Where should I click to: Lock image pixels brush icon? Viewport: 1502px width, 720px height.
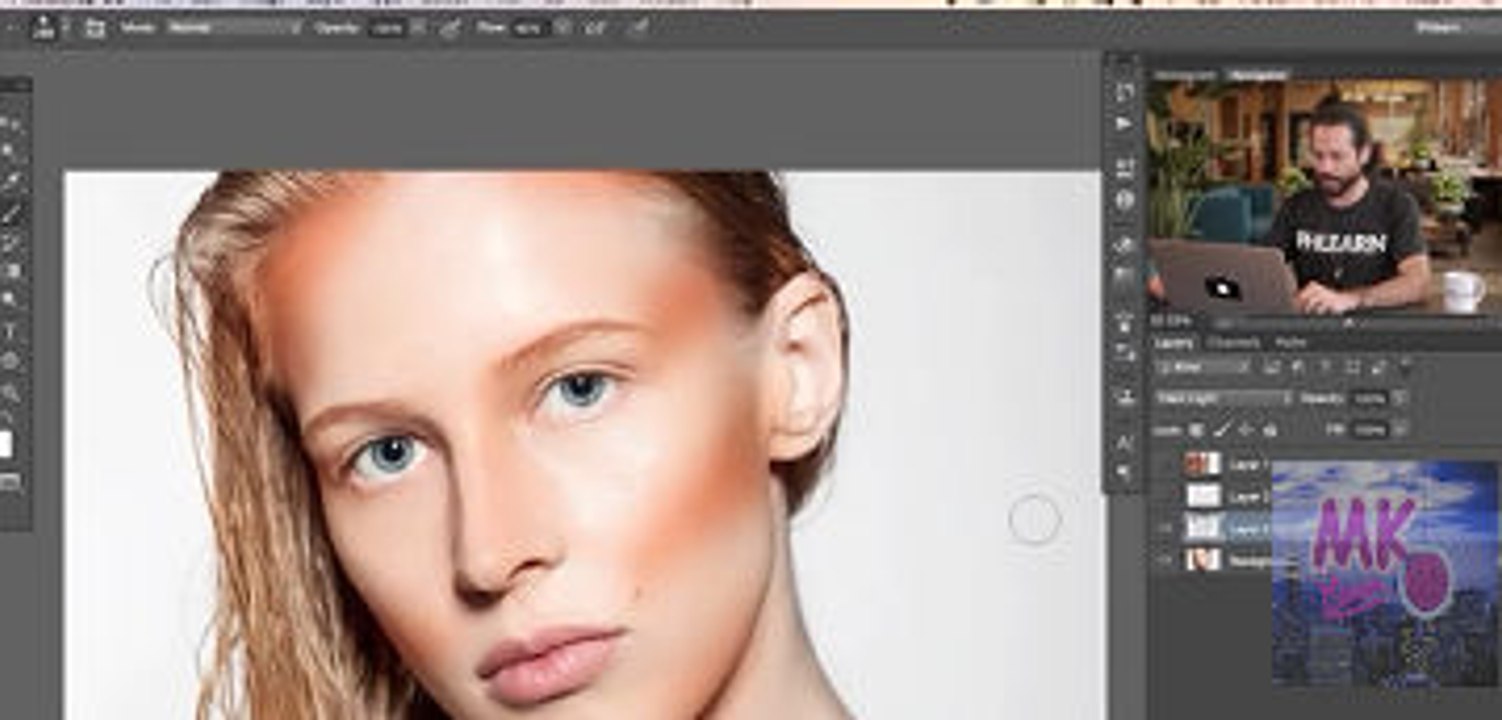pyautogui.click(x=1221, y=430)
